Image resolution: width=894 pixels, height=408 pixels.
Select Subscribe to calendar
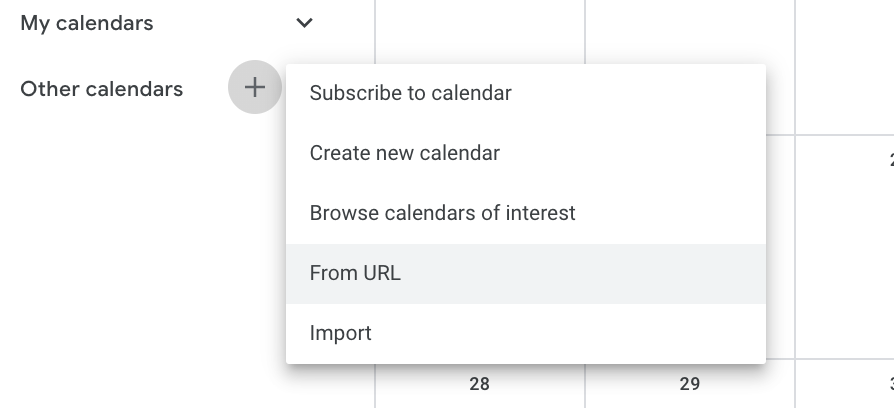pyautogui.click(x=411, y=93)
